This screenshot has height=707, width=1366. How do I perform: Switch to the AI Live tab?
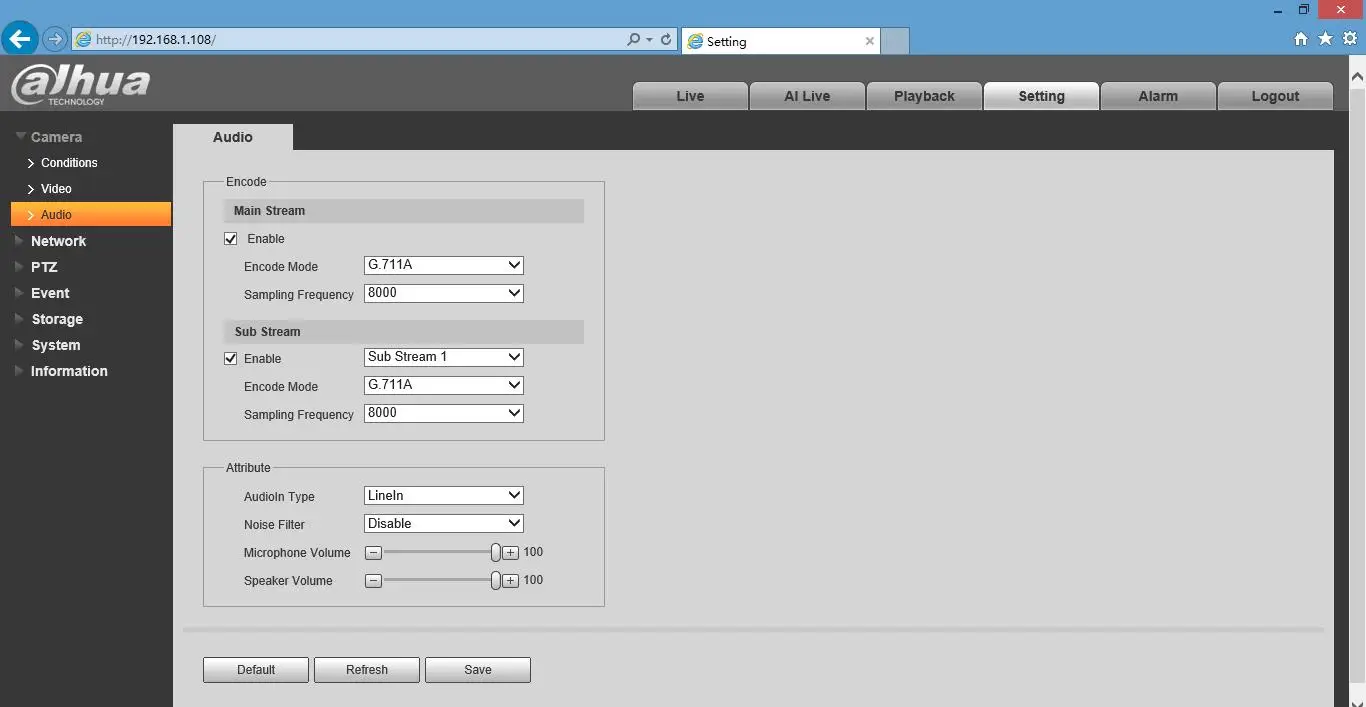pyautogui.click(x=807, y=96)
